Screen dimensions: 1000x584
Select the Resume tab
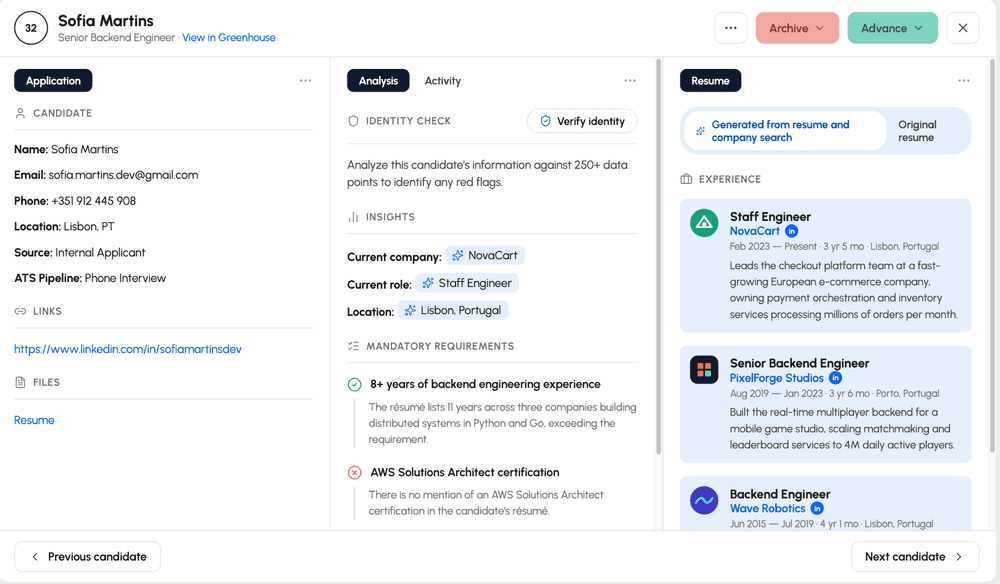pyautogui.click(x=710, y=81)
